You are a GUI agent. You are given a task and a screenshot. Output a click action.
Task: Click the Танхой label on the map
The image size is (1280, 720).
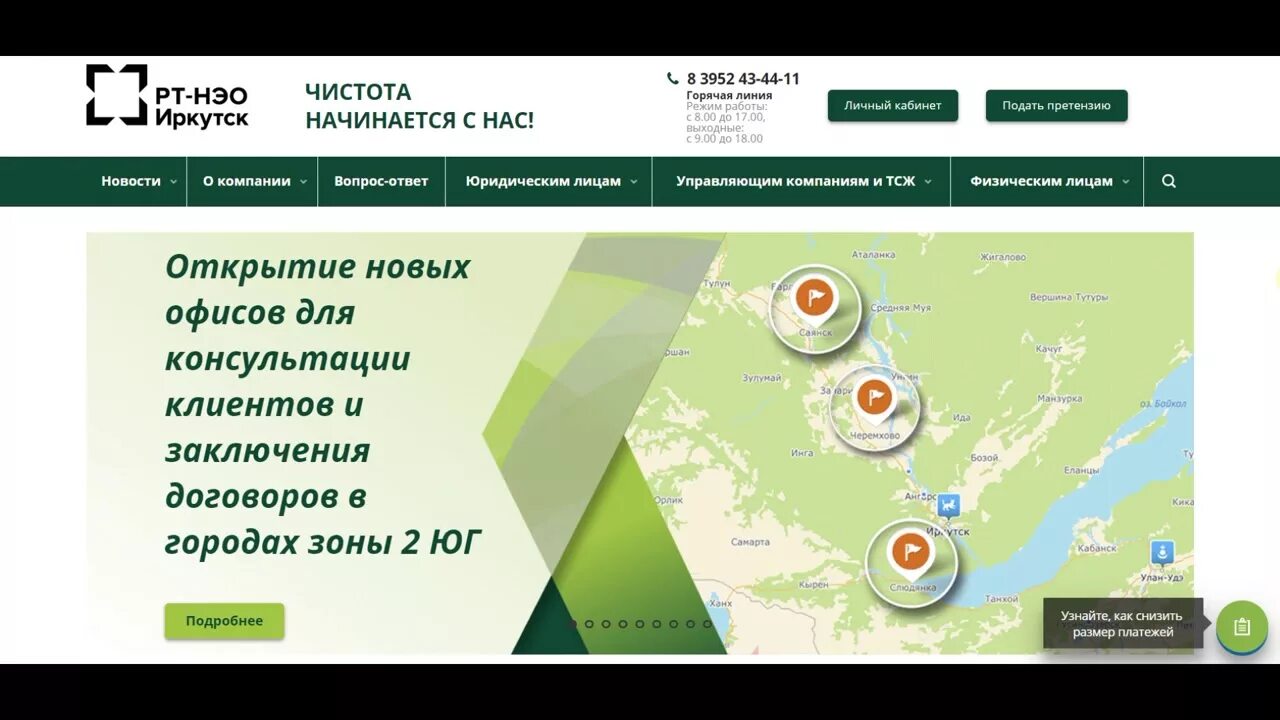1002,599
